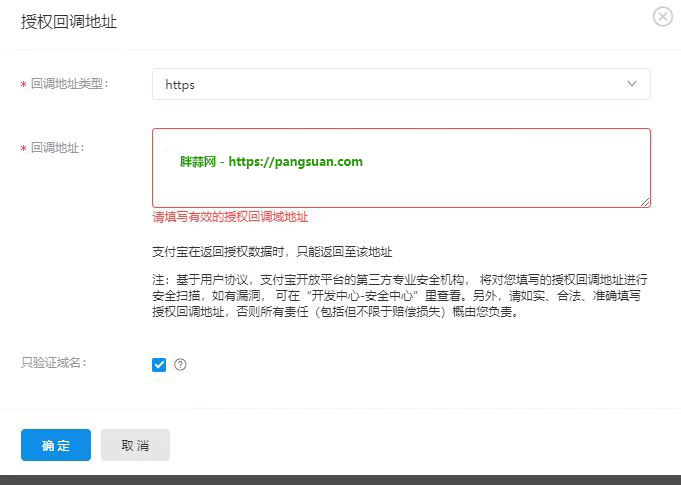681x485 pixels.
Task: Click the 回调地址 field label
Action: (x=58, y=148)
